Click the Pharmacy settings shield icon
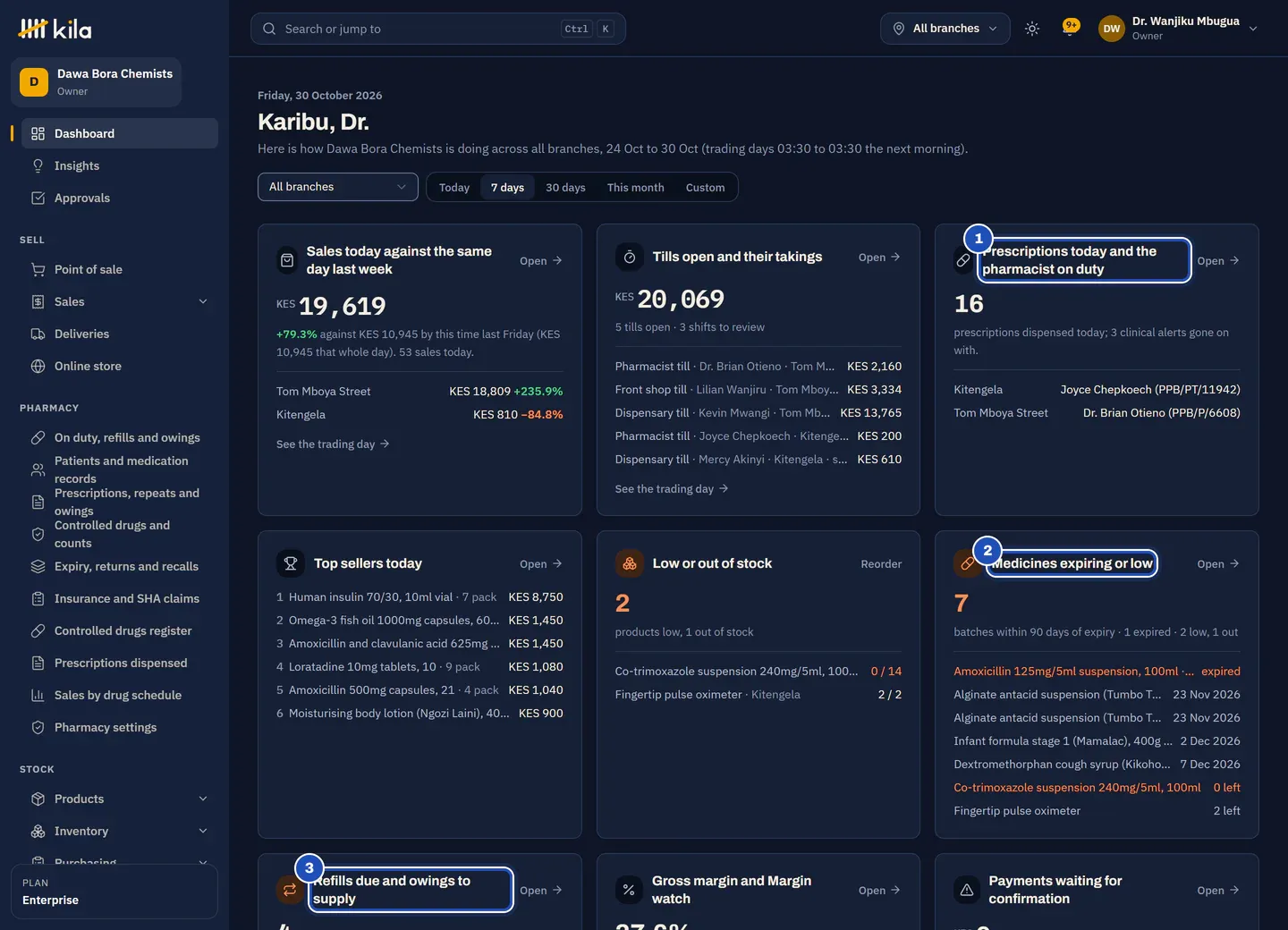This screenshot has width=1288, height=930. 38,727
